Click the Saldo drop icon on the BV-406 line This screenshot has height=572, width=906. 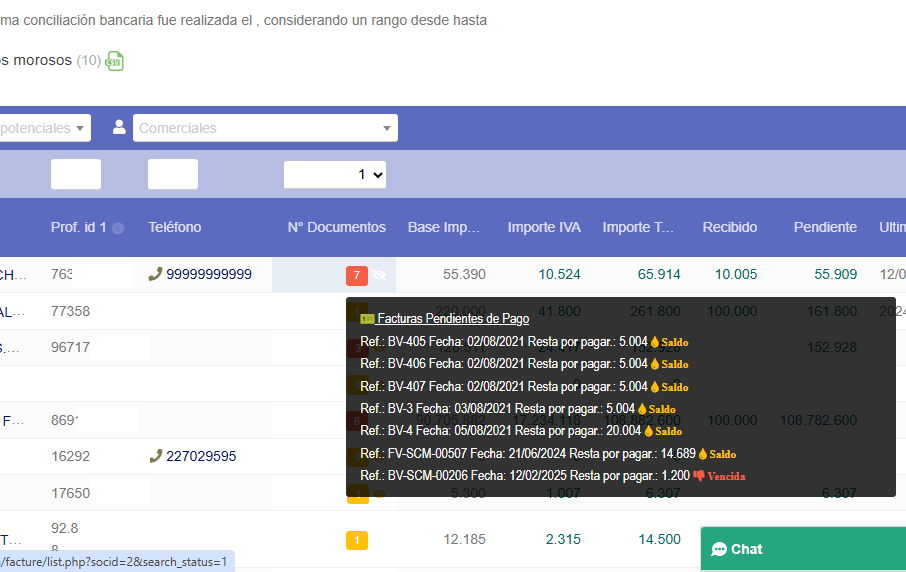(x=655, y=364)
